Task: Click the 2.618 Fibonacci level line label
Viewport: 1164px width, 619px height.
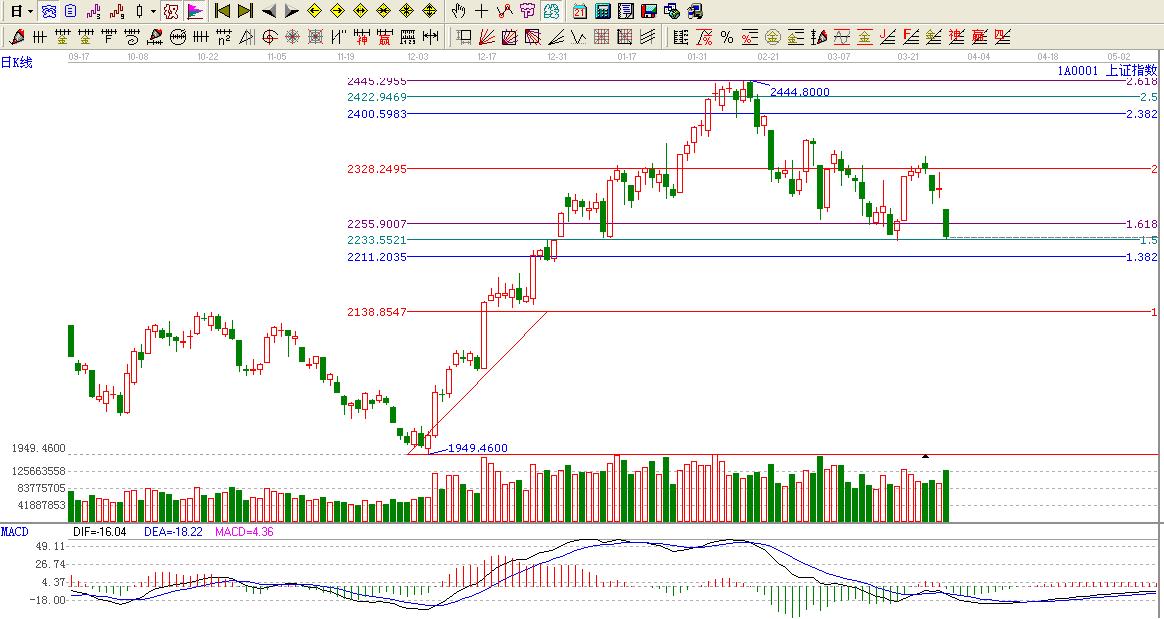Action: coord(1141,81)
